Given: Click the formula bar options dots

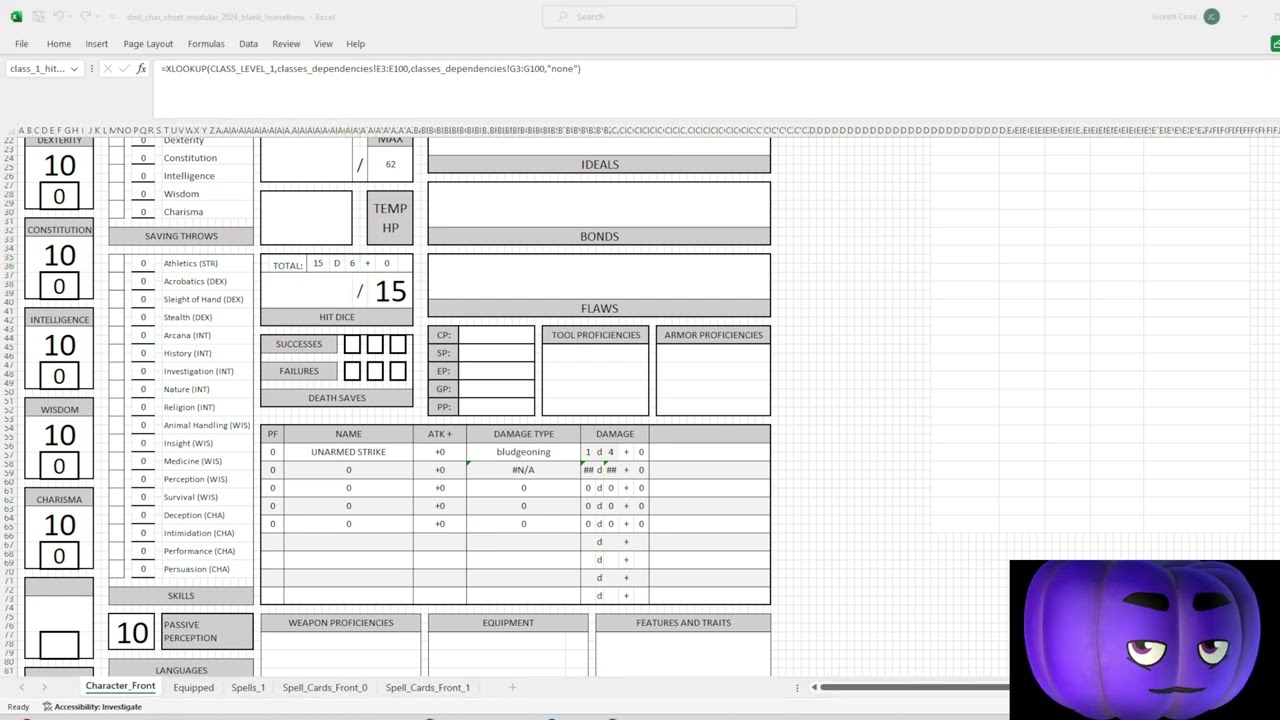Looking at the screenshot, I should [x=92, y=69].
